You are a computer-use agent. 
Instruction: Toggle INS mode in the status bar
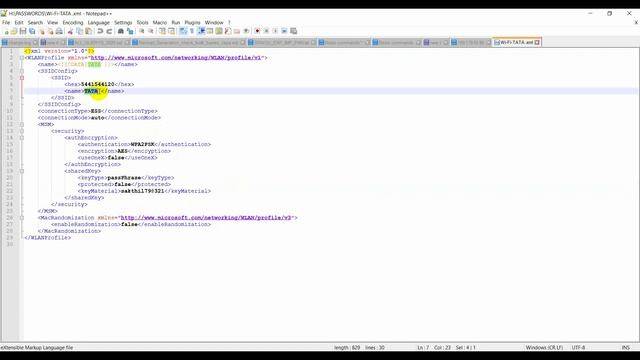click(625, 348)
